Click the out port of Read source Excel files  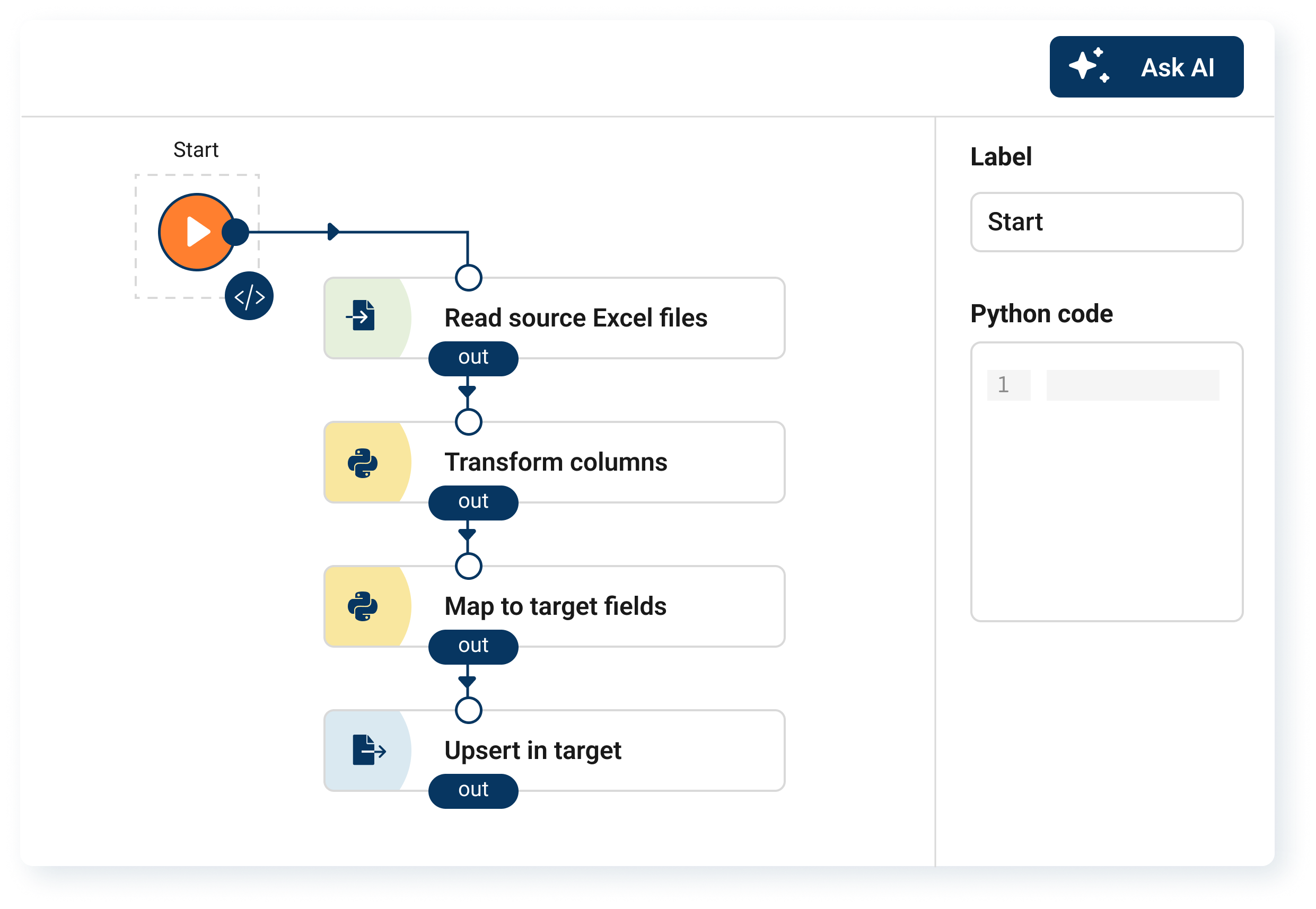pos(473,358)
